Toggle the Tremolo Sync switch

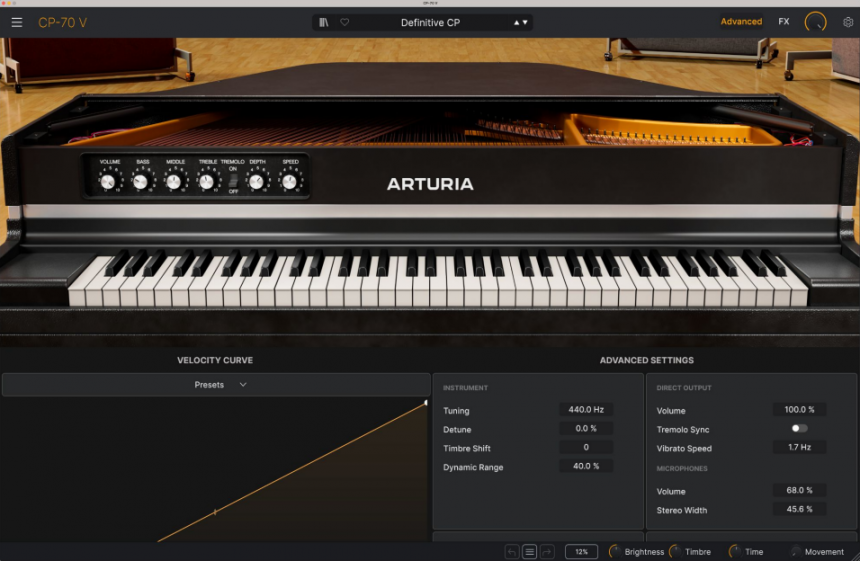pos(799,428)
